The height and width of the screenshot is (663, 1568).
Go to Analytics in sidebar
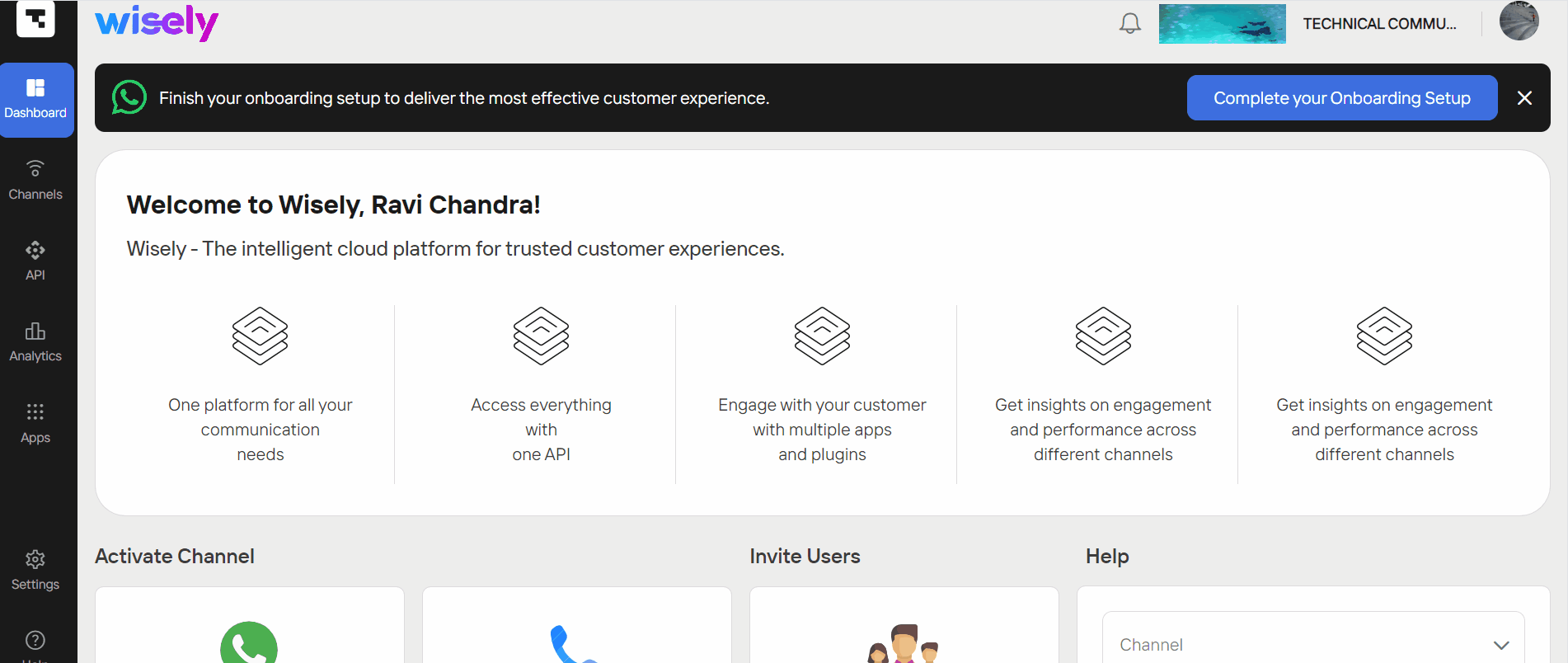coord(35,342)
